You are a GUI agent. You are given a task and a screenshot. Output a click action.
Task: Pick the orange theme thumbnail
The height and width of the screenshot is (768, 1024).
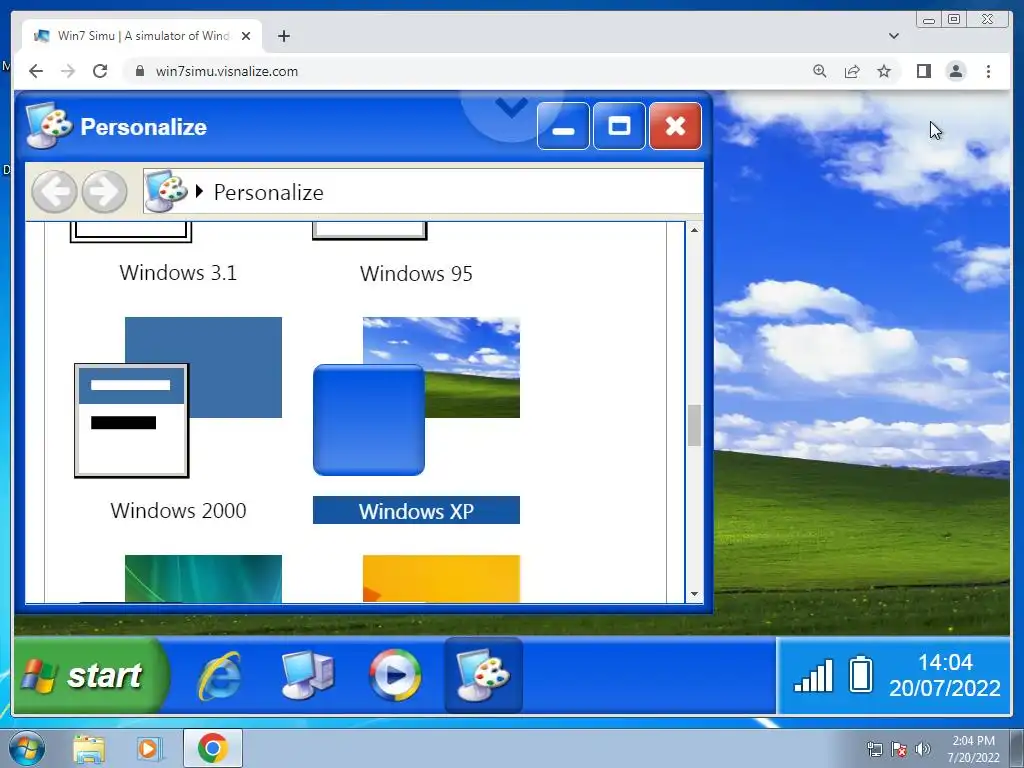pyautogui.click(x=441, y=579)
